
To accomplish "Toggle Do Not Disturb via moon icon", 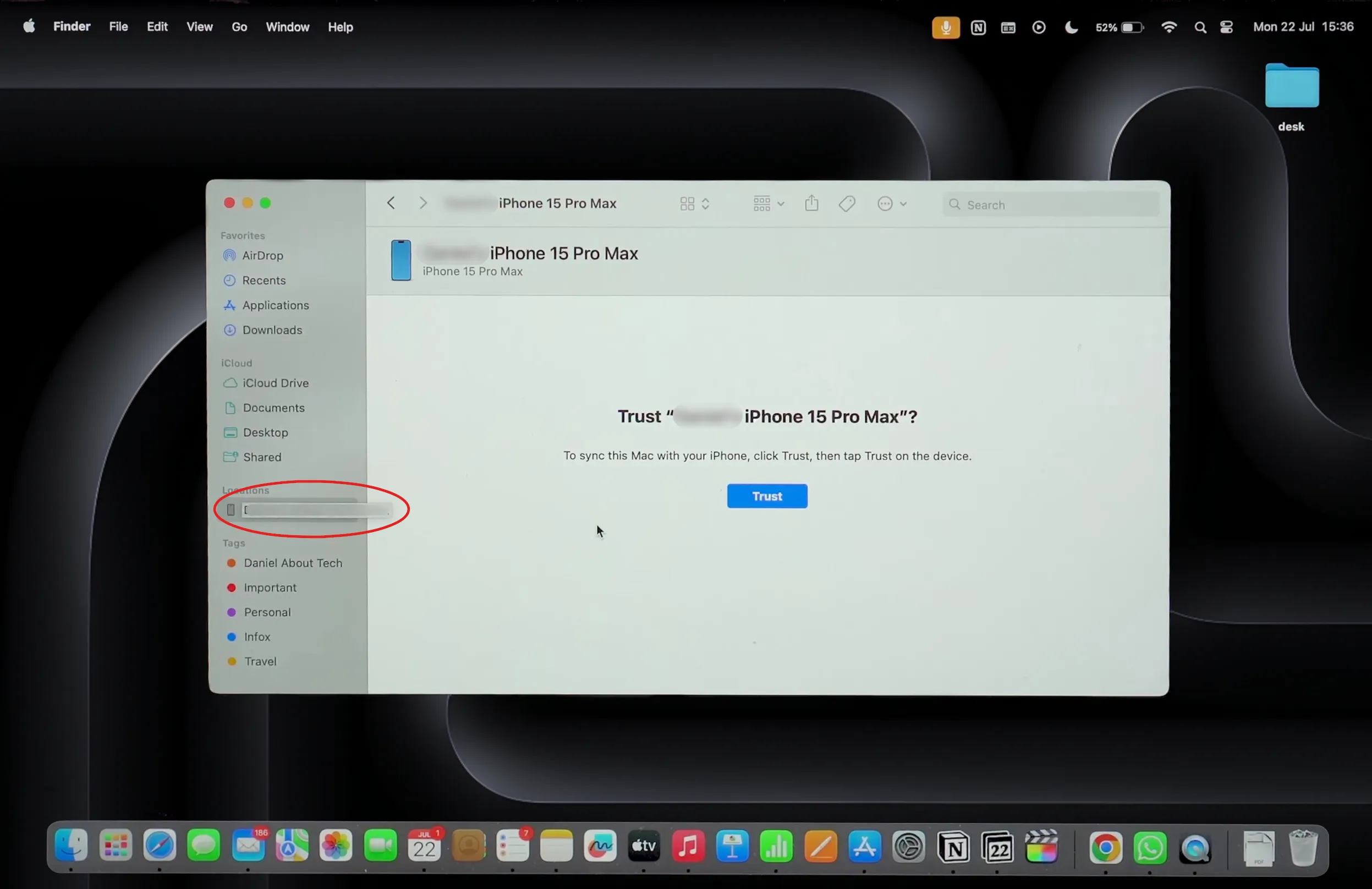I will coord(1072,27).
